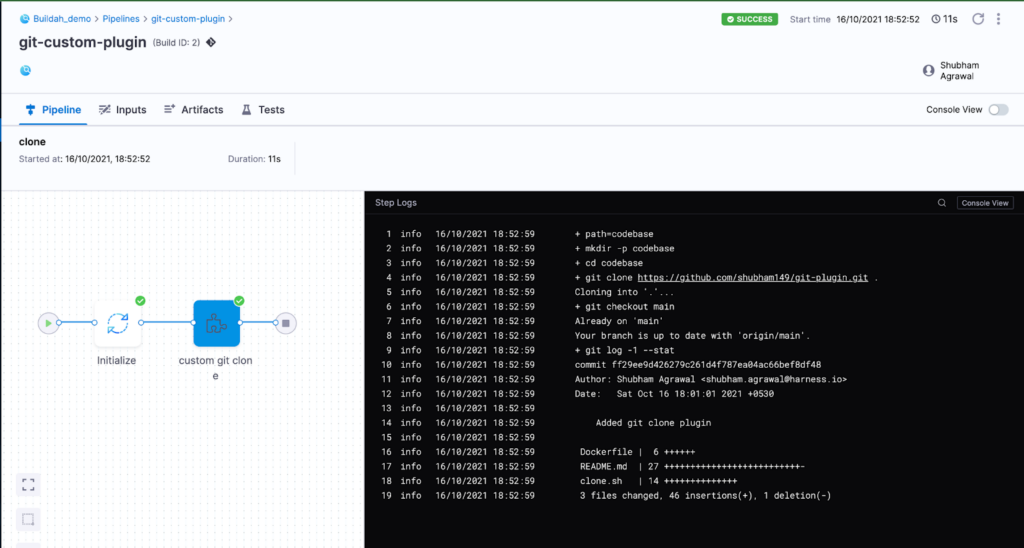Image resolution: width=1024 pixels, height=548 pixels.
Task: Fit the pipeline graph to screen
Action: (x=28, y=485)
